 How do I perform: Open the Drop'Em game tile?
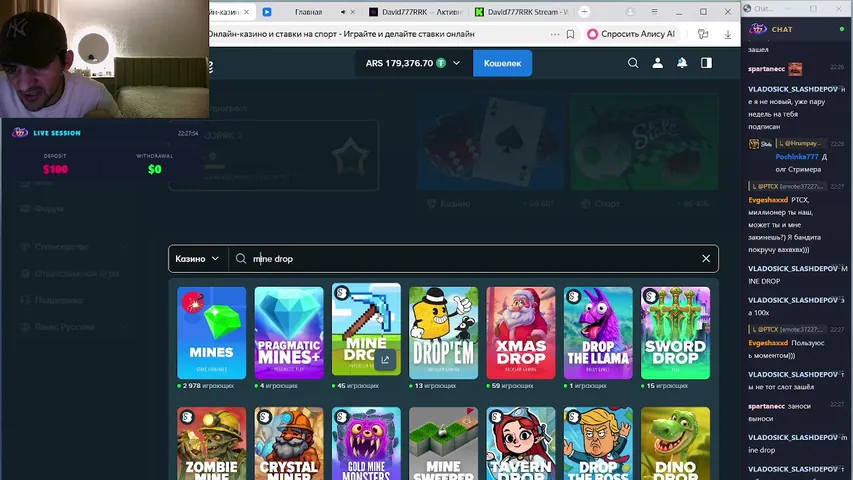[443, 333]
